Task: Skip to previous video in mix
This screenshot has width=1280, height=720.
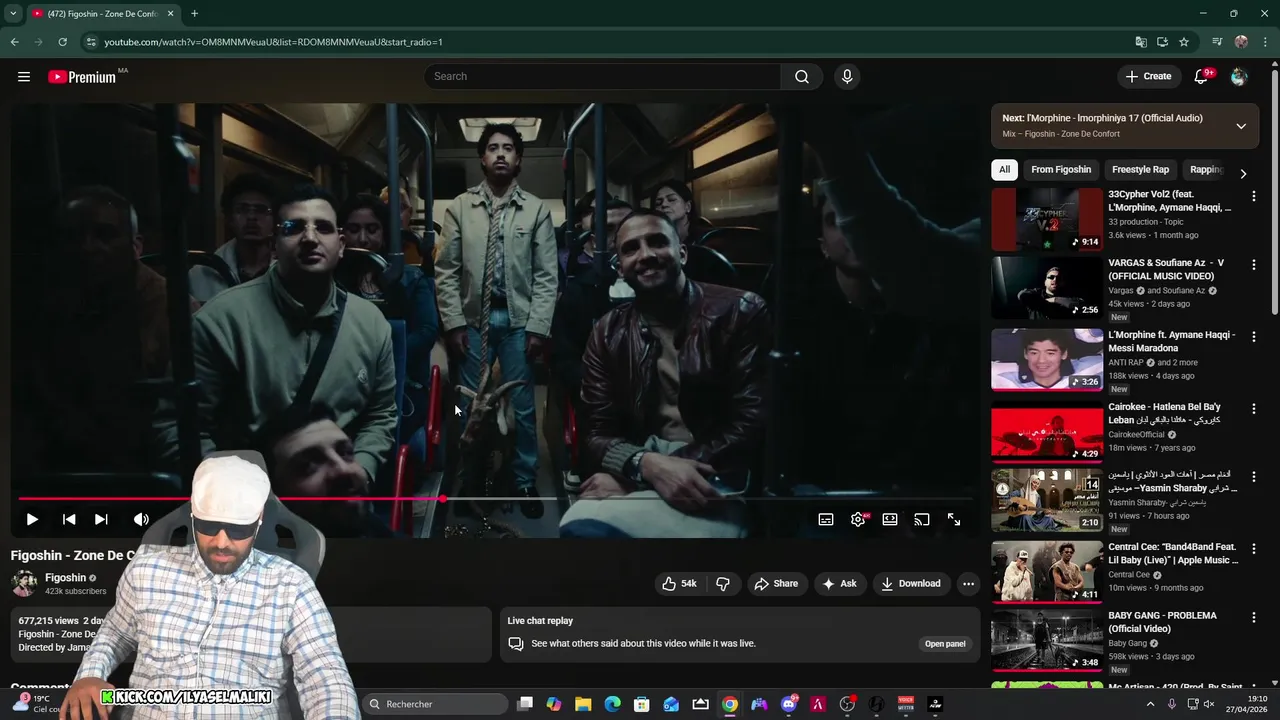Action: coord(69,519)
